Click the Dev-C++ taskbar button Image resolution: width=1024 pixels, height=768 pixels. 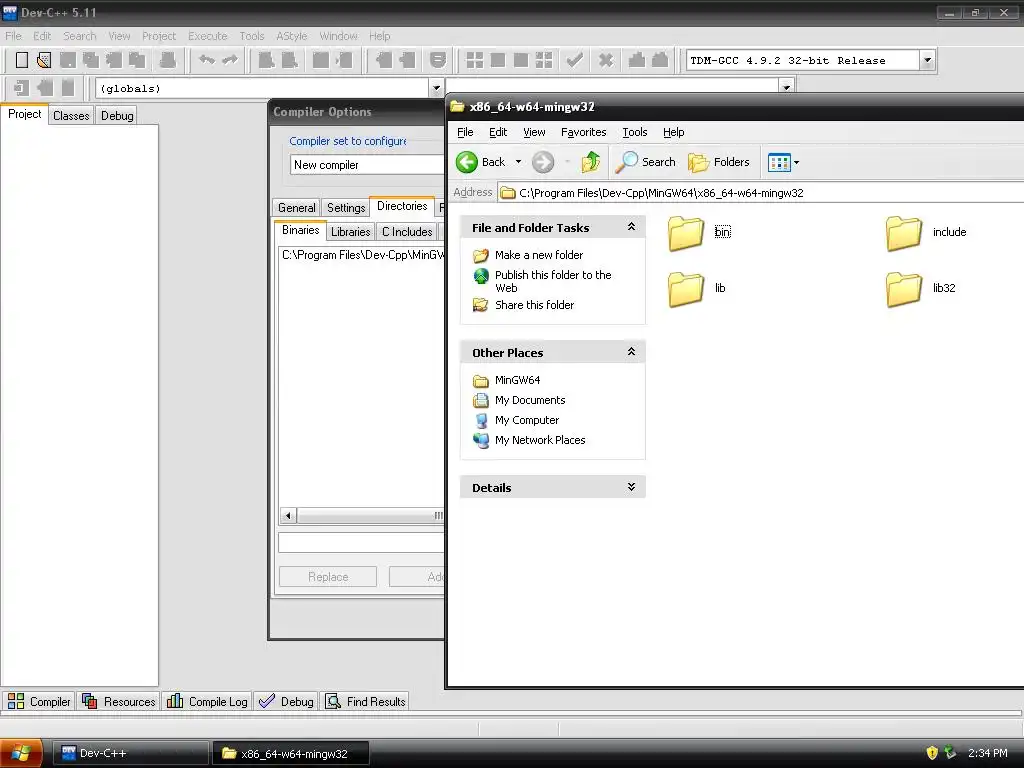pyautogui.click(x=129, y=754)
